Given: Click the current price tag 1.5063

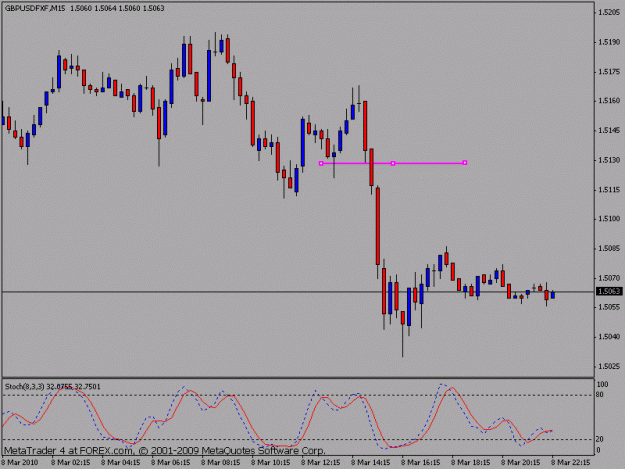Looking at the screenshot, I should pyautogui.click(x=609, y=292).
